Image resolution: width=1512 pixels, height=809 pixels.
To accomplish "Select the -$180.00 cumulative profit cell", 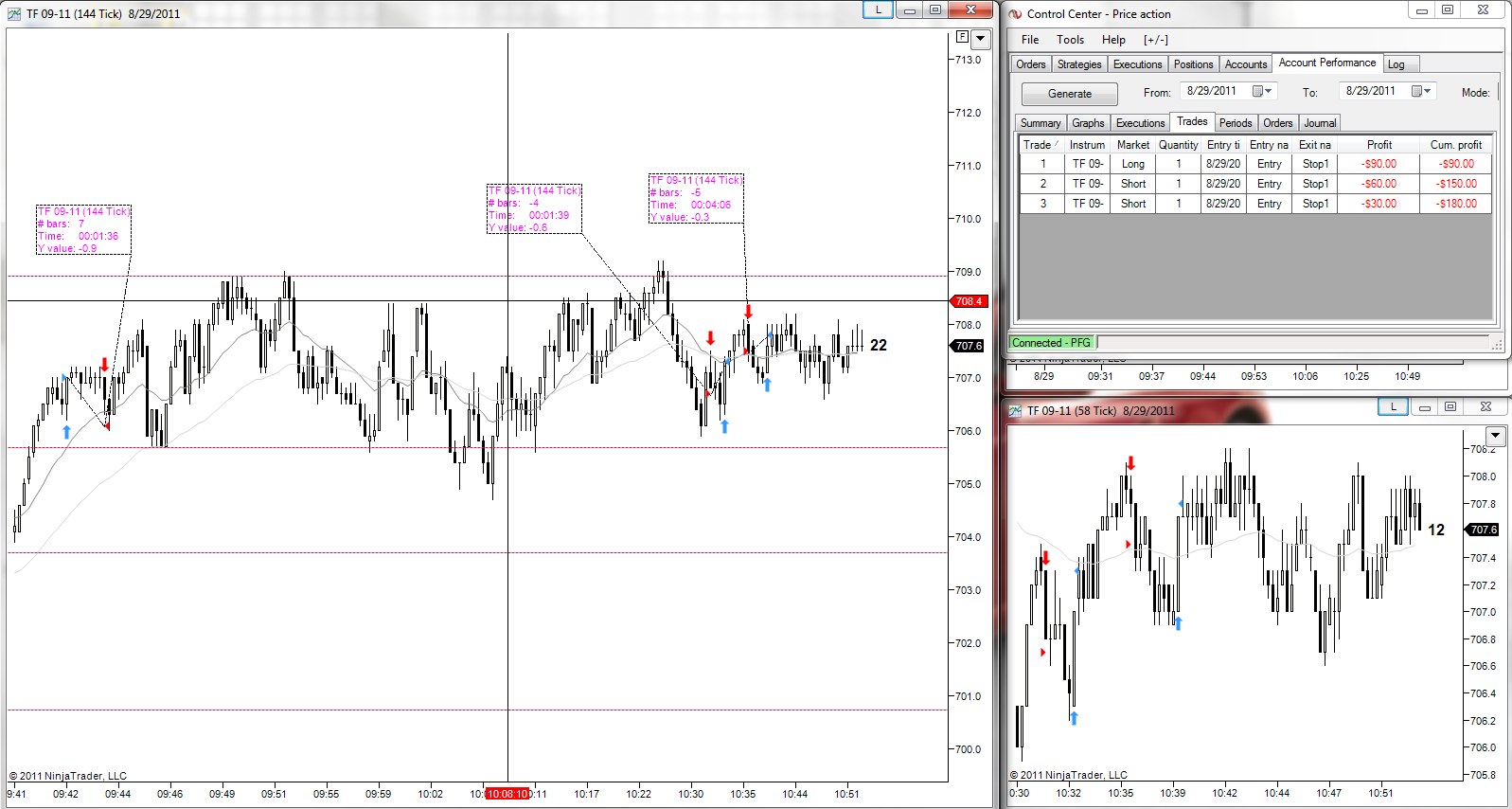I will pos(1455,204).
